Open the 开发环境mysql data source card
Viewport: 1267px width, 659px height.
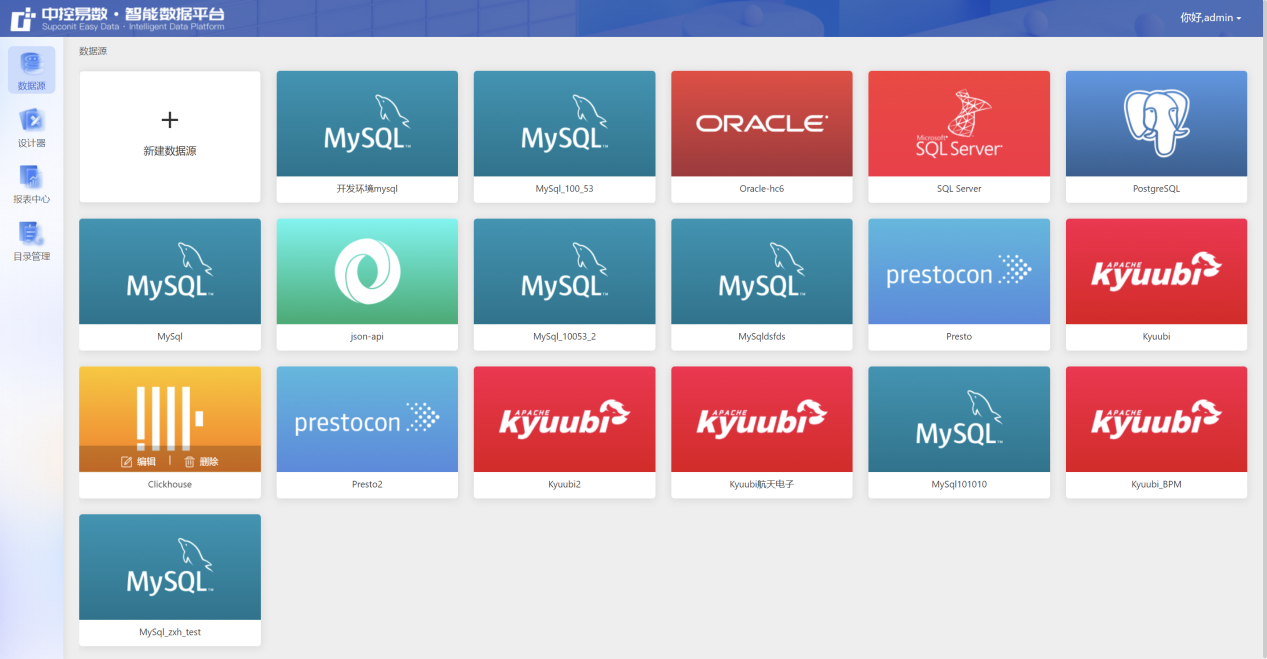(367, 136)
